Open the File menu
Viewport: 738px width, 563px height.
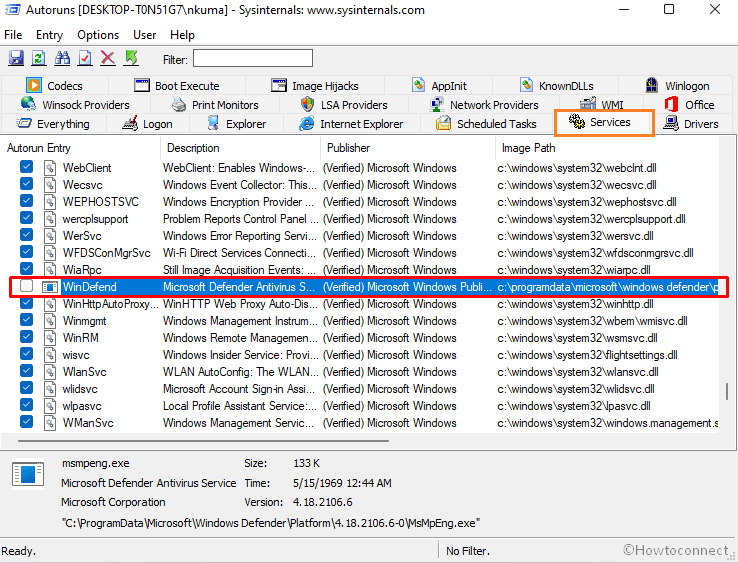pos(13,35)
